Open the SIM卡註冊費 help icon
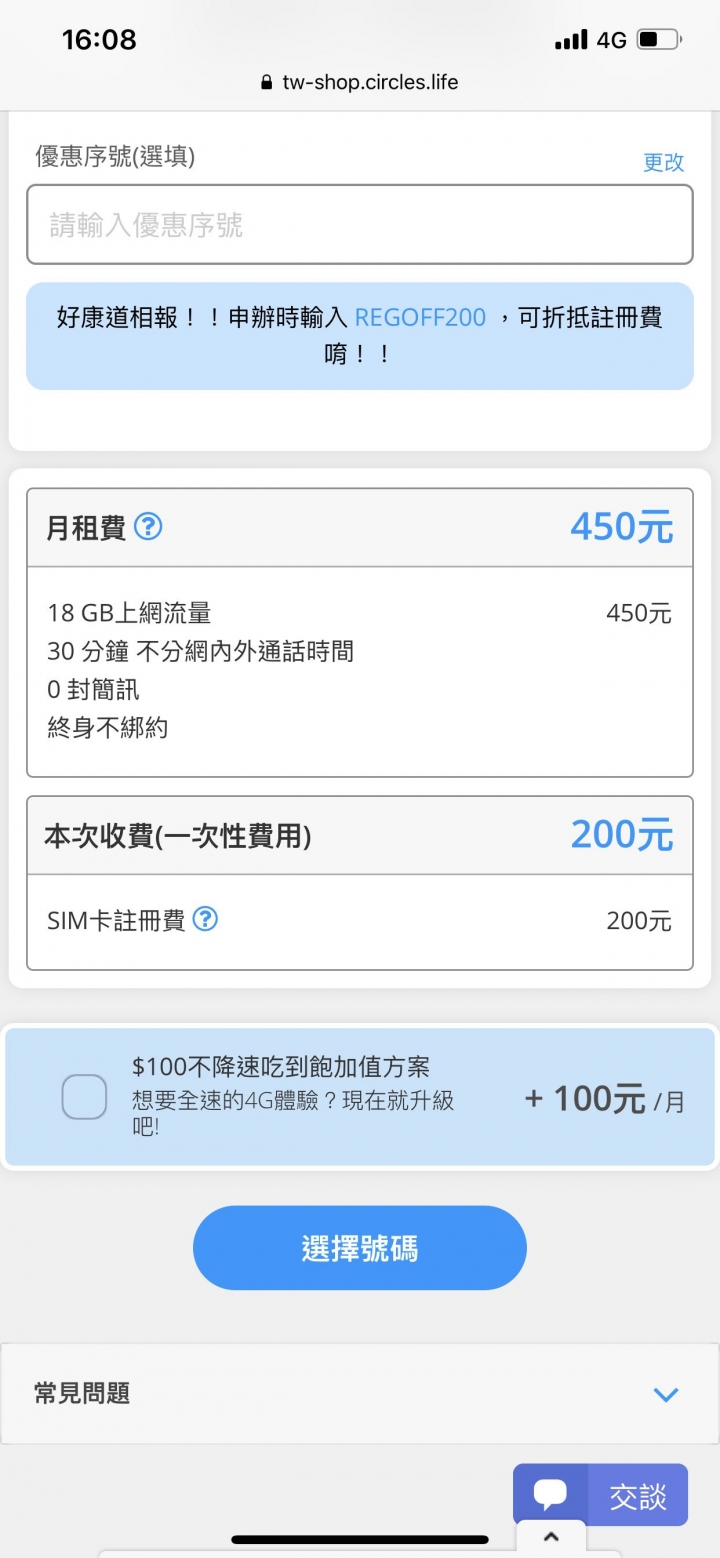Screen dimensions: 720x1558 point(205,919)
